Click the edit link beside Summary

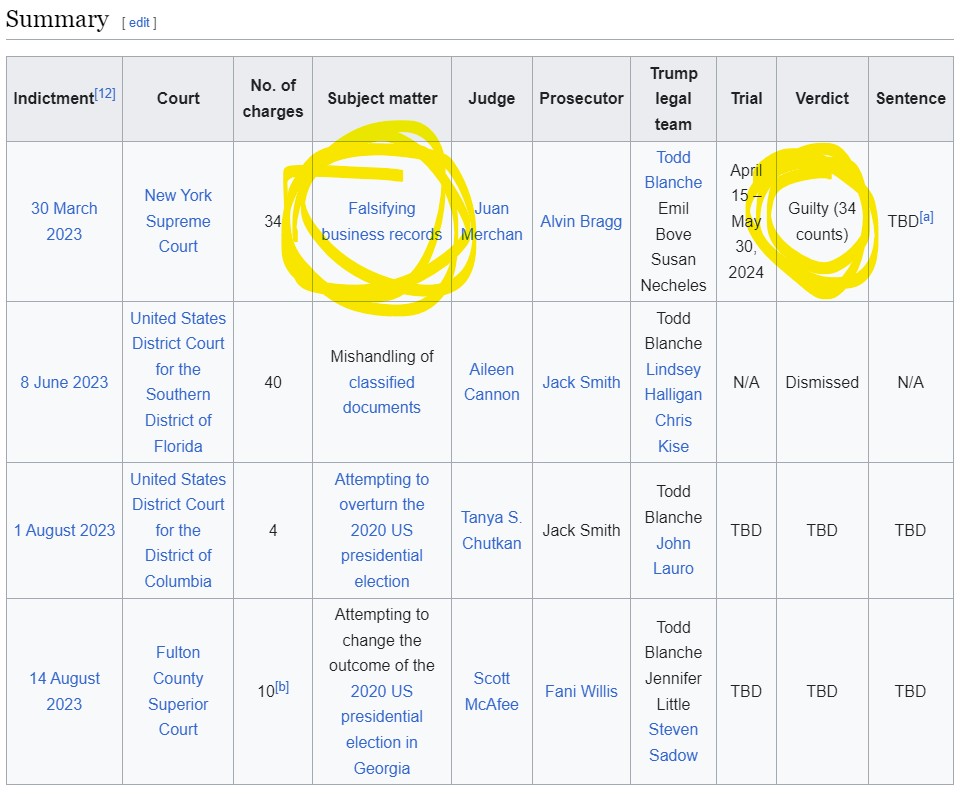point(139,22)
